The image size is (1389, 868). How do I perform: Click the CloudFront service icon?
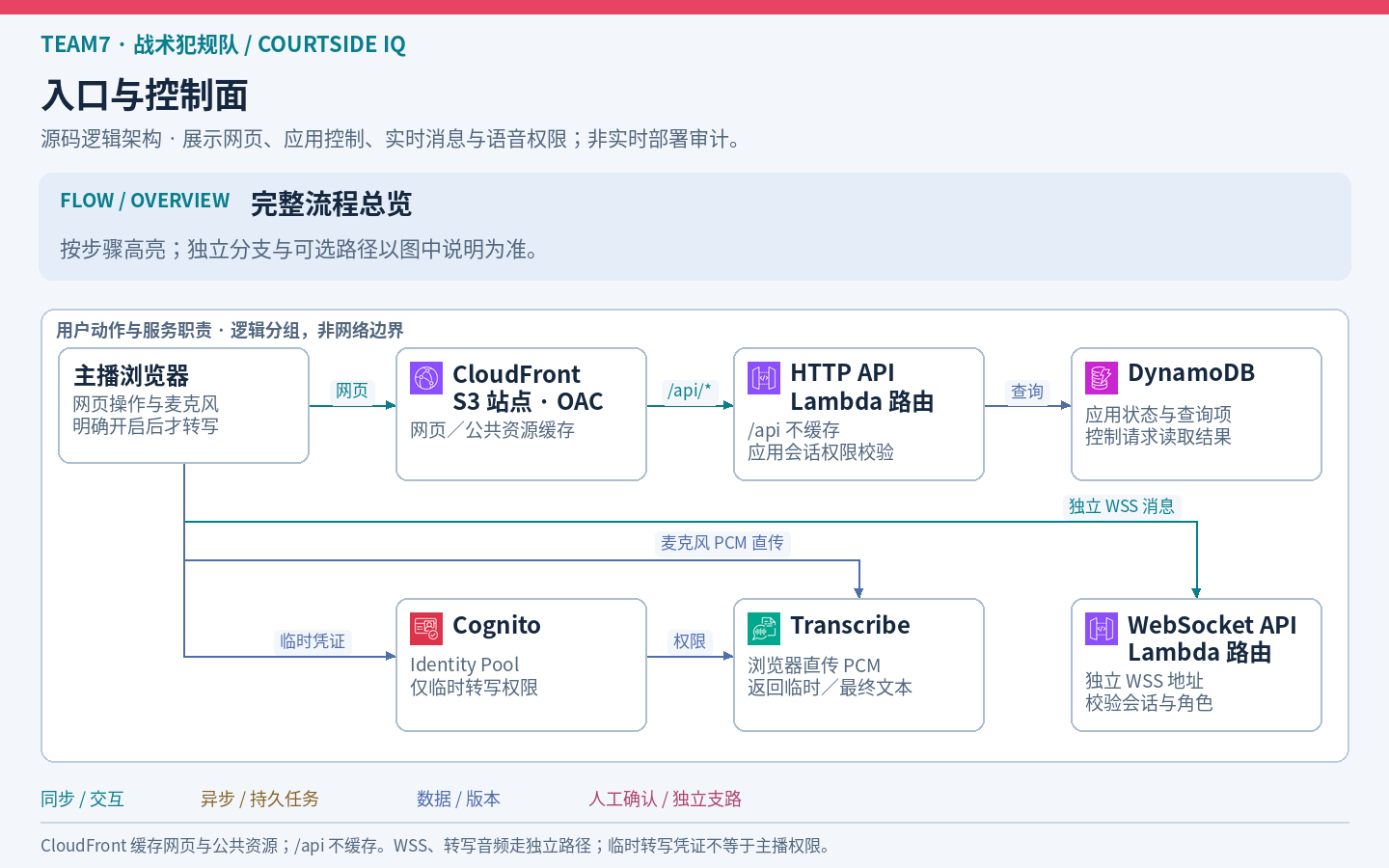pos(426,378)
